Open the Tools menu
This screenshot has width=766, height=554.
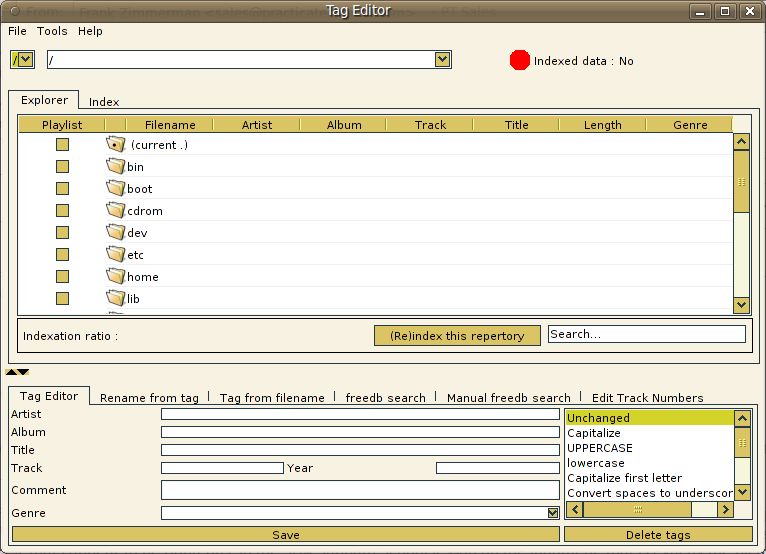52,31
